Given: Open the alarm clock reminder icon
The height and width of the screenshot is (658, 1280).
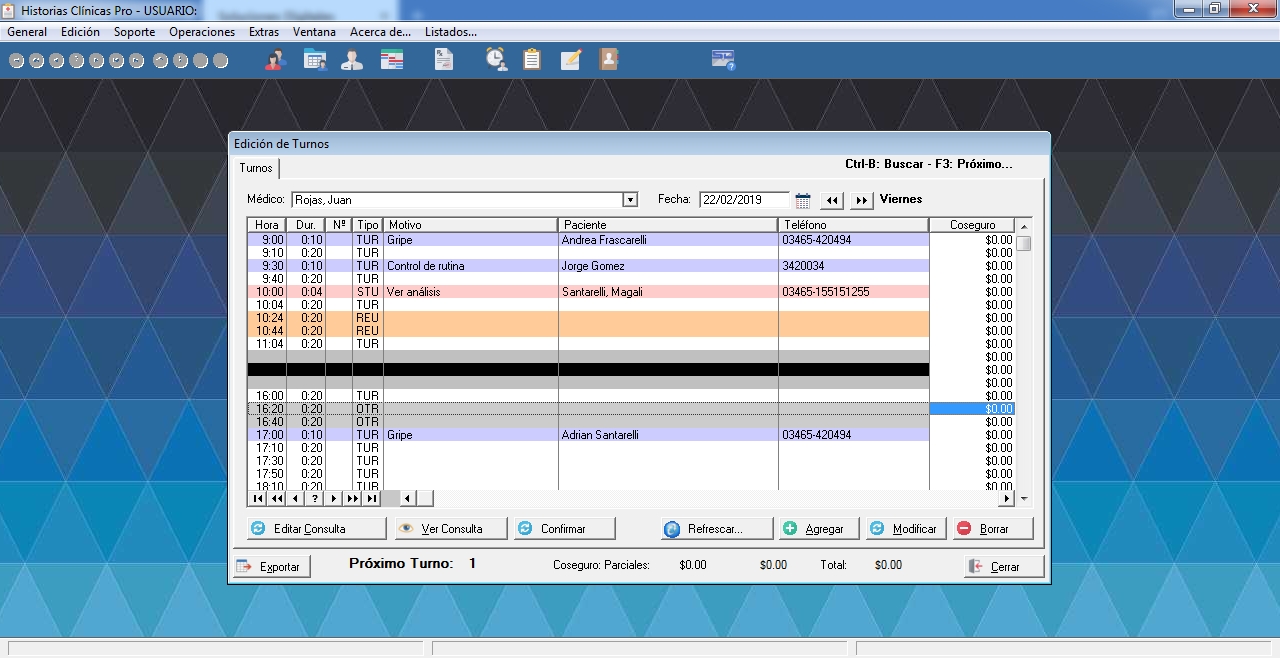Looking at the screenshot, I should pos(496,60).
